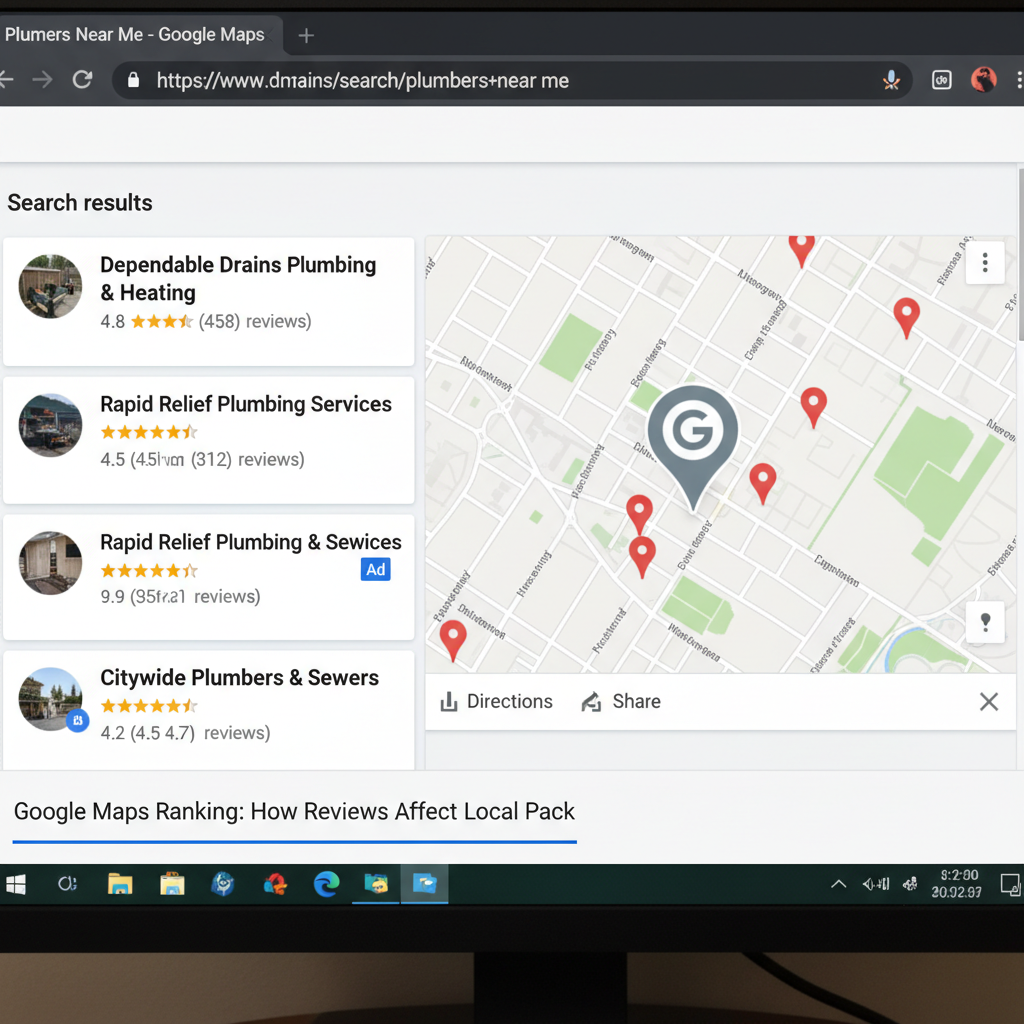The width and height of the screenshot is (1024, 1024).
Task: Open the map's three-dot options menu
Action: (x=985, y=263)
